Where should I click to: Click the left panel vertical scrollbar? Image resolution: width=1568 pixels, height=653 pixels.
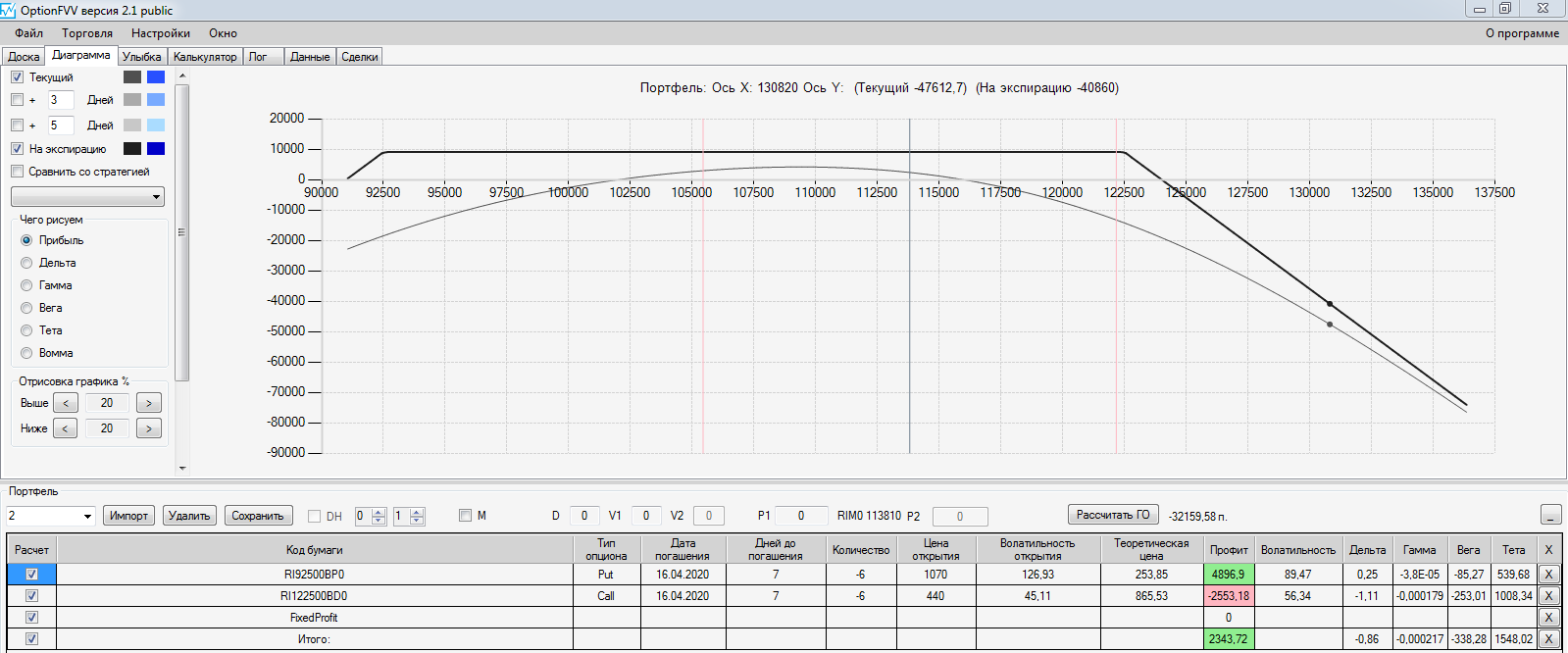(x=182, y=232)
